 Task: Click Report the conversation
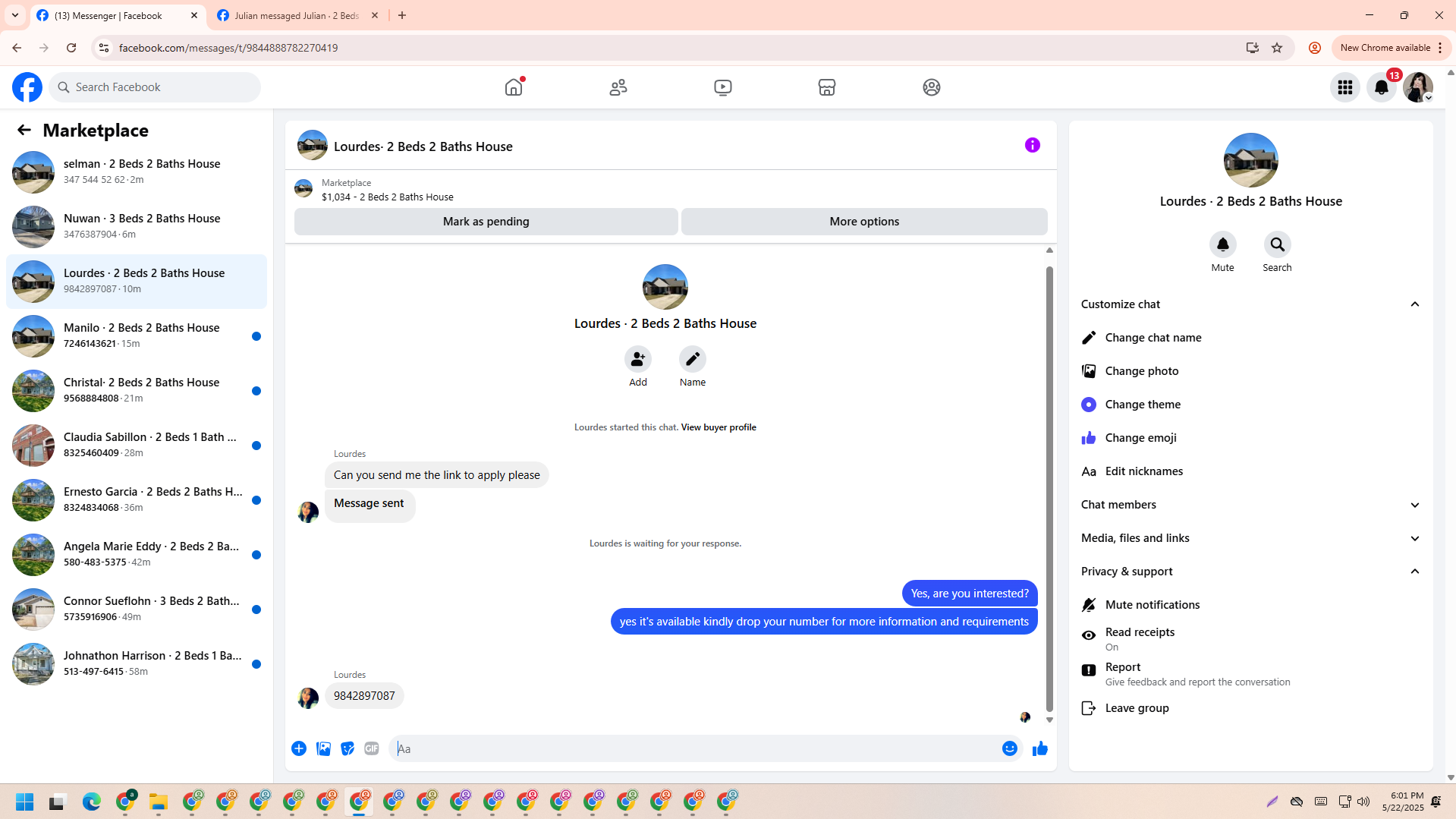(x=1250, y=674)
